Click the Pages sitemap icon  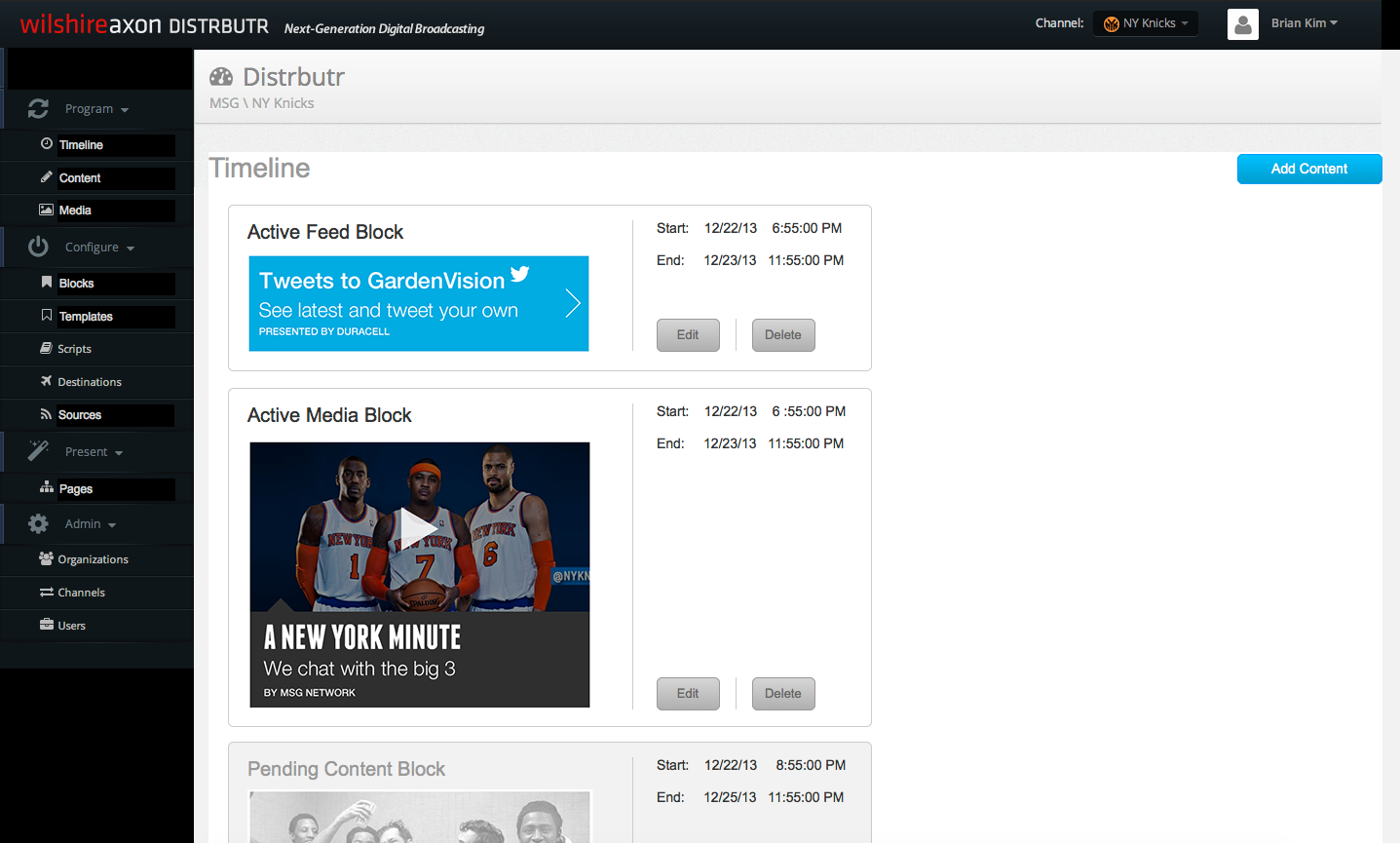coord(46,487)
